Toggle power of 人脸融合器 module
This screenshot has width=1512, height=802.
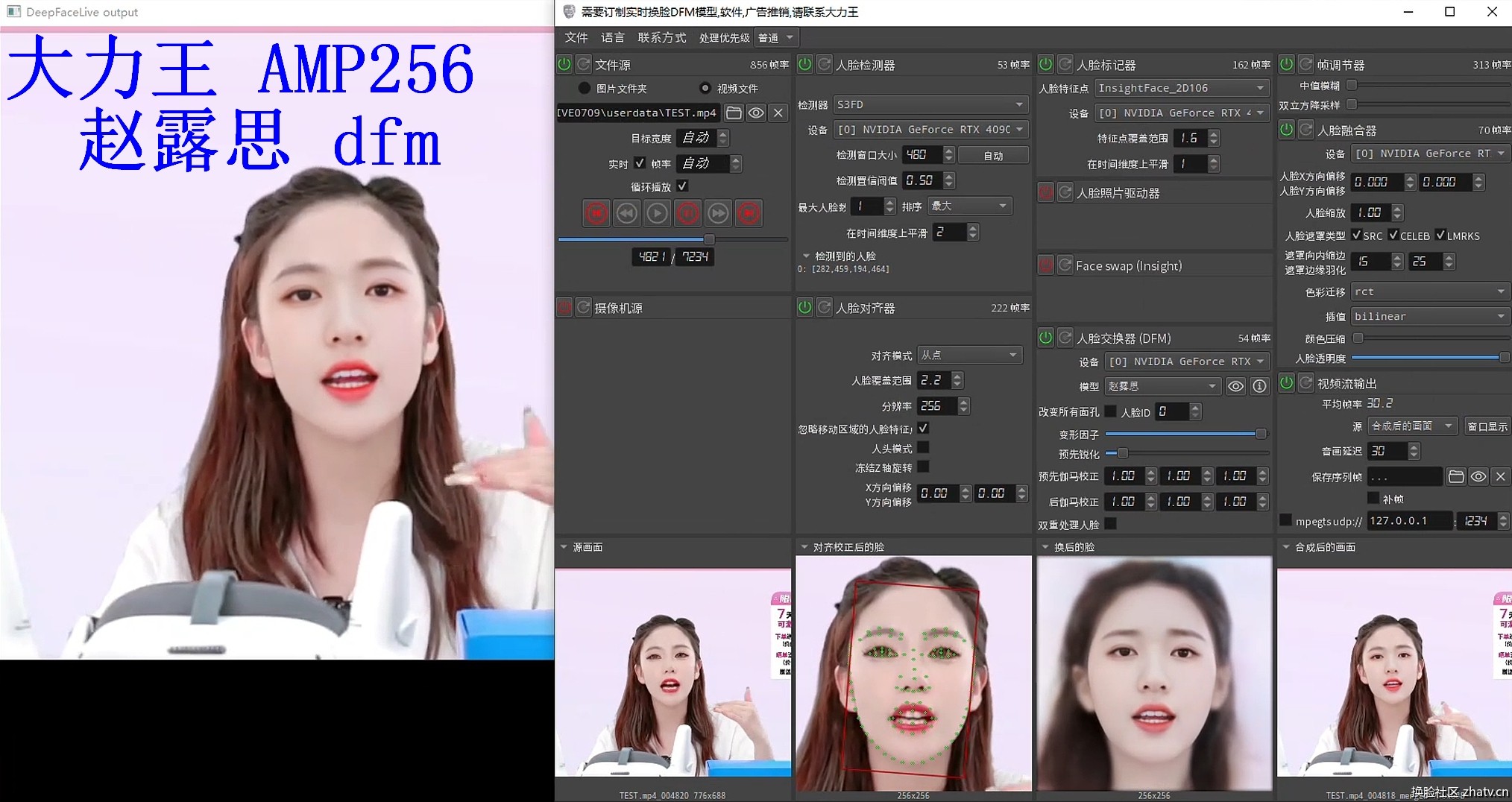tap(1287, 130)
